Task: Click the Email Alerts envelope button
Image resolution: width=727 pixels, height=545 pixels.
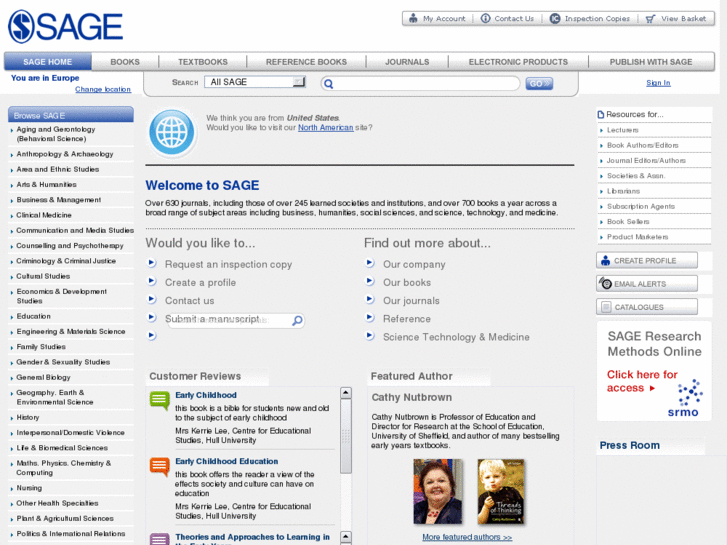Action: point(647,284)
